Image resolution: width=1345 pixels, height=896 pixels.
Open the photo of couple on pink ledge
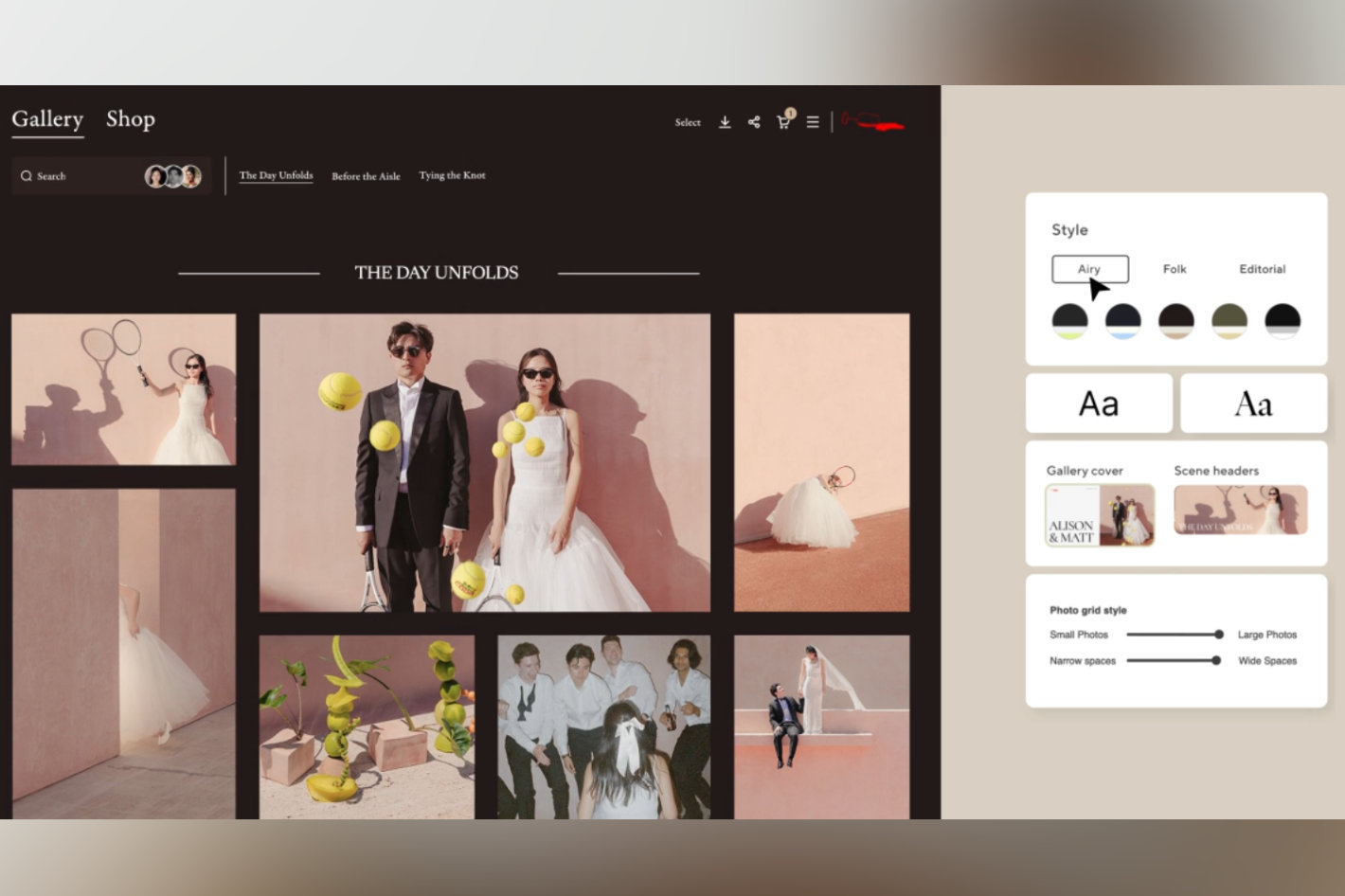[821, 727]
